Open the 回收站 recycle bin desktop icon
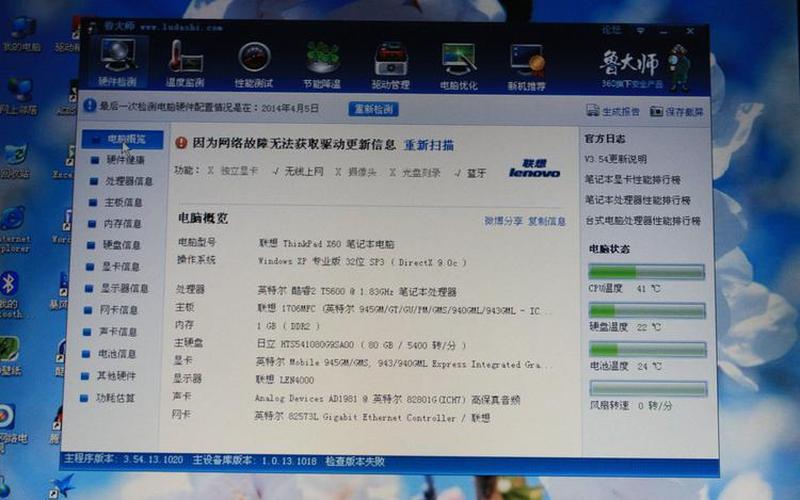The image size is (800, 500). point(15,161)
